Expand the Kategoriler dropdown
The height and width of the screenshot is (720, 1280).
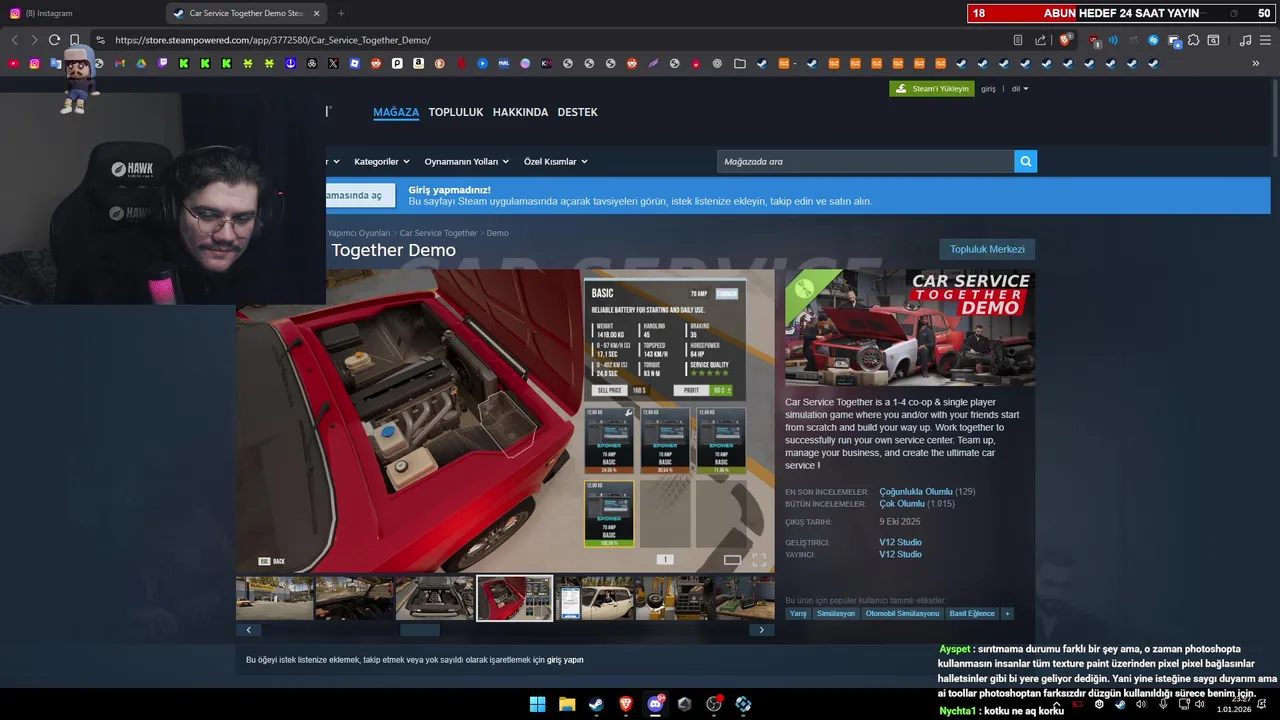click(x=381, y=161)
